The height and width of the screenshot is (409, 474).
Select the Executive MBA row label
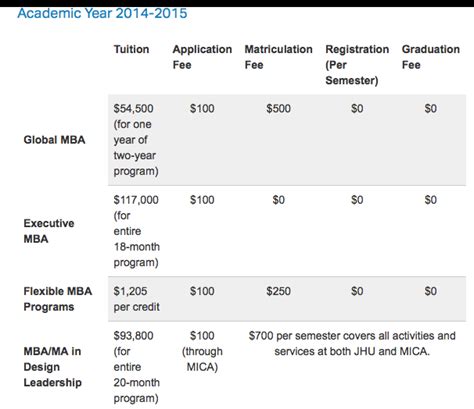[49, 231]
